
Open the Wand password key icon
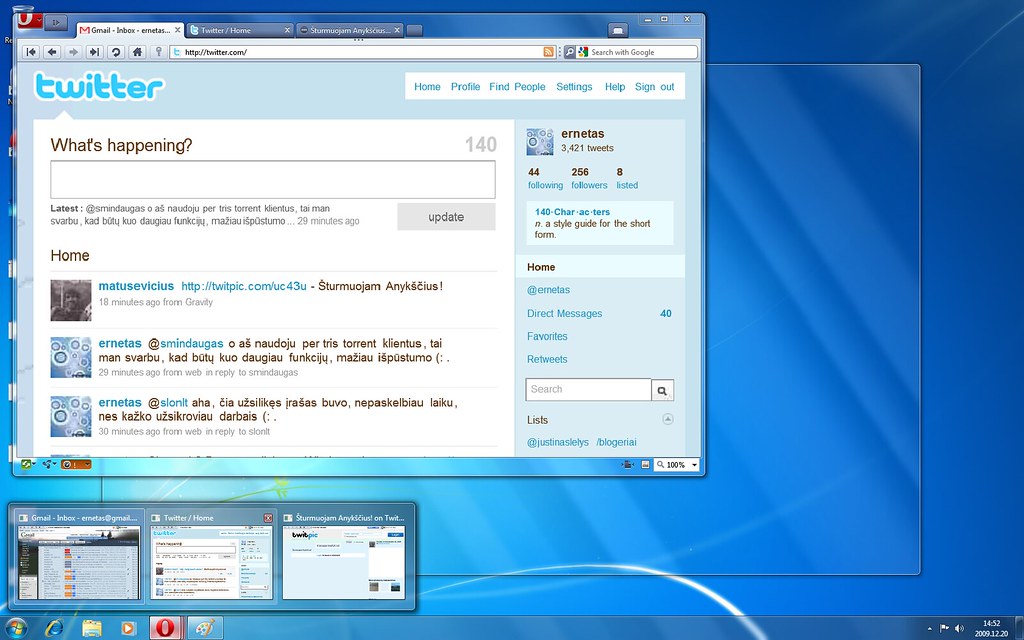(158, 52)
